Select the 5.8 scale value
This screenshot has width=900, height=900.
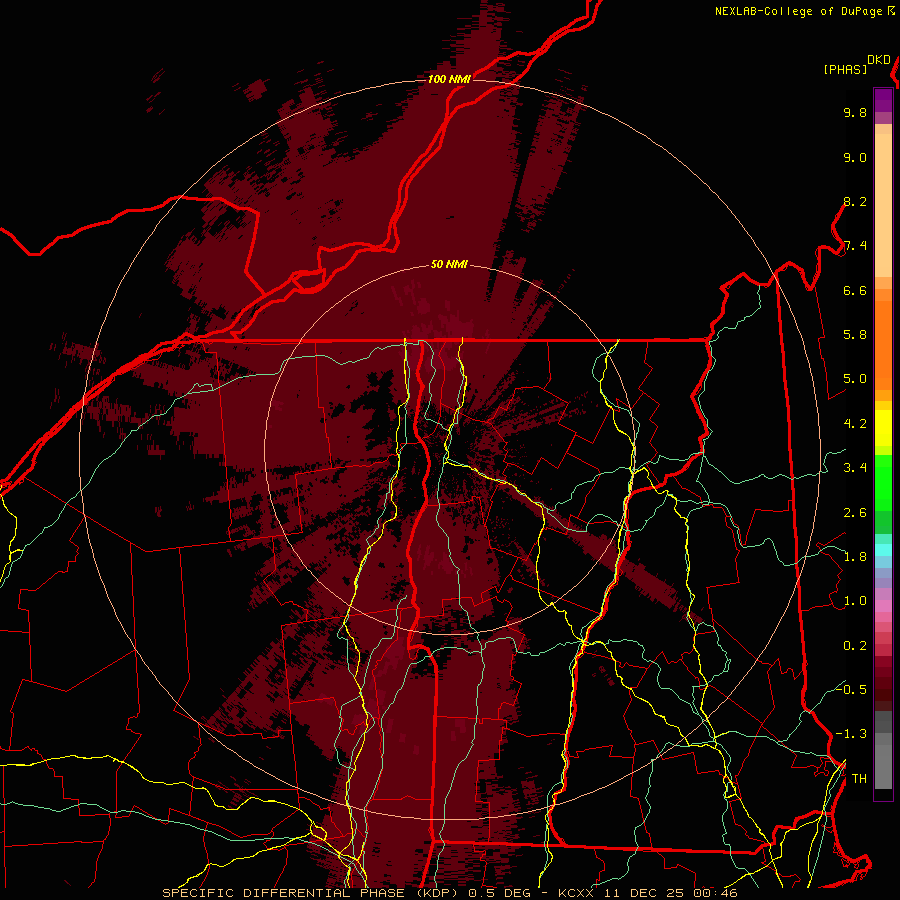pyautogui.click(x=855, y=335)
